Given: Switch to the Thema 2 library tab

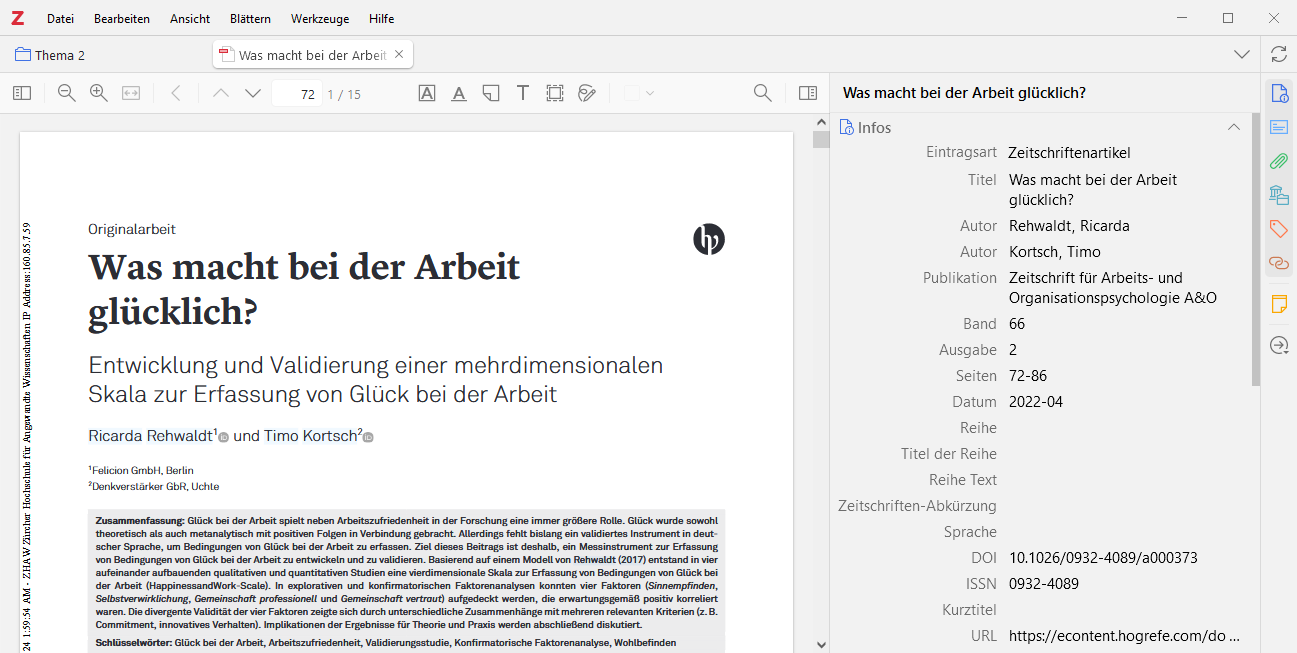Looking at the screenshot, I should (50, 55).
